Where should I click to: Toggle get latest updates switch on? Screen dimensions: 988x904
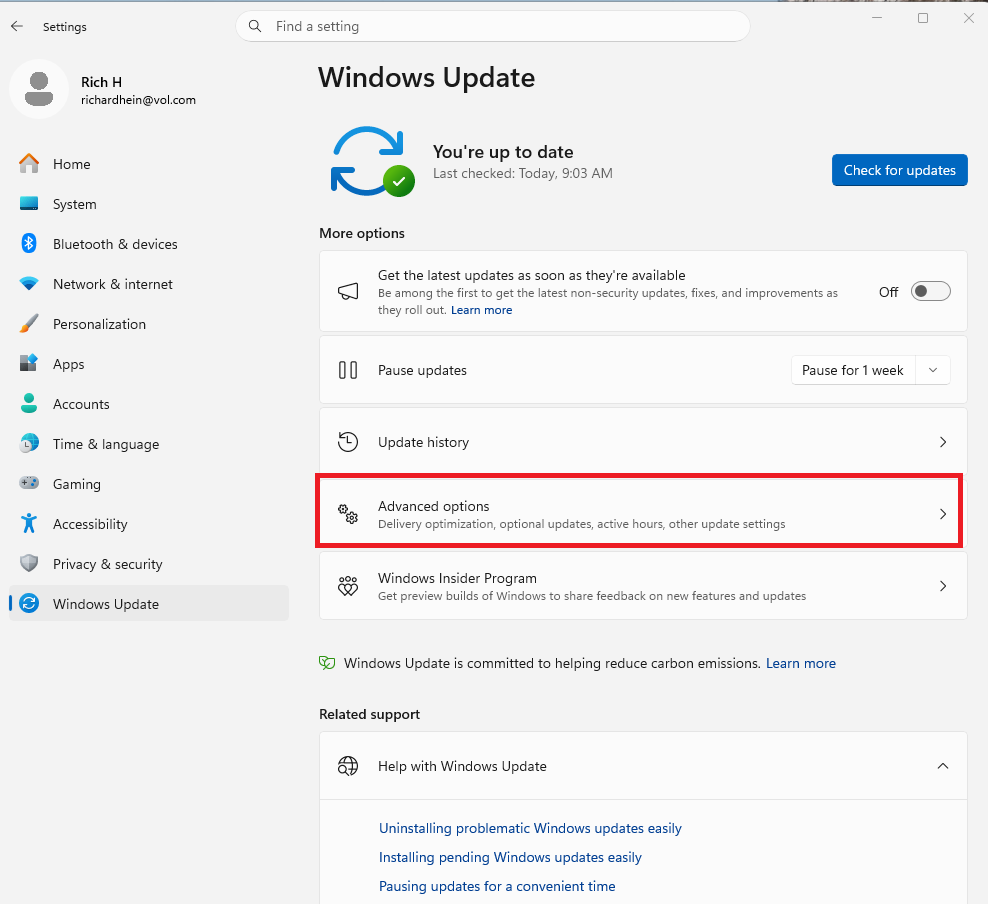tap(931, 291)
